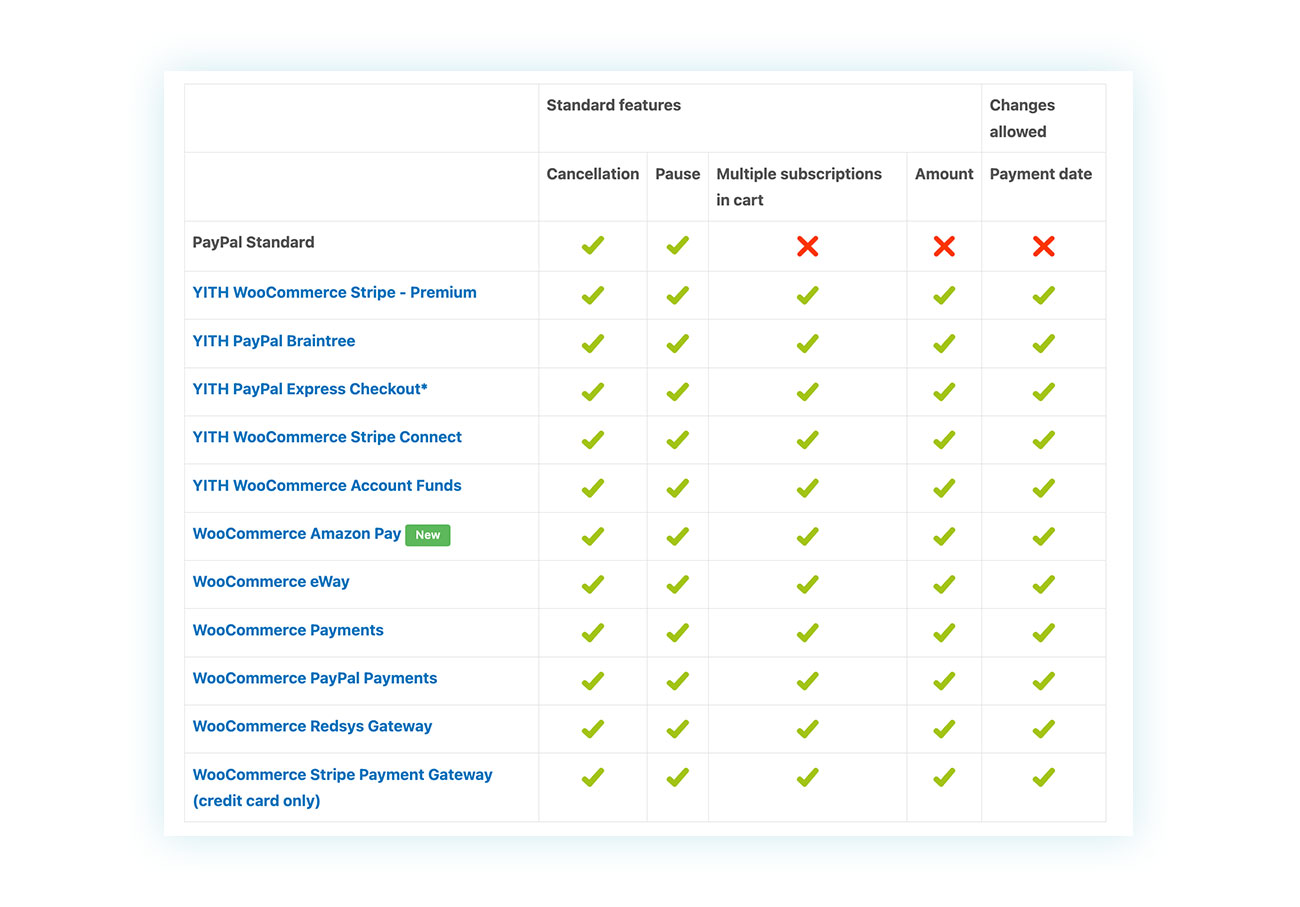This screenshot has width=1300, height=907.
Task: Click Redsys Gateway Cancellation checkmark
Action: 593,728
